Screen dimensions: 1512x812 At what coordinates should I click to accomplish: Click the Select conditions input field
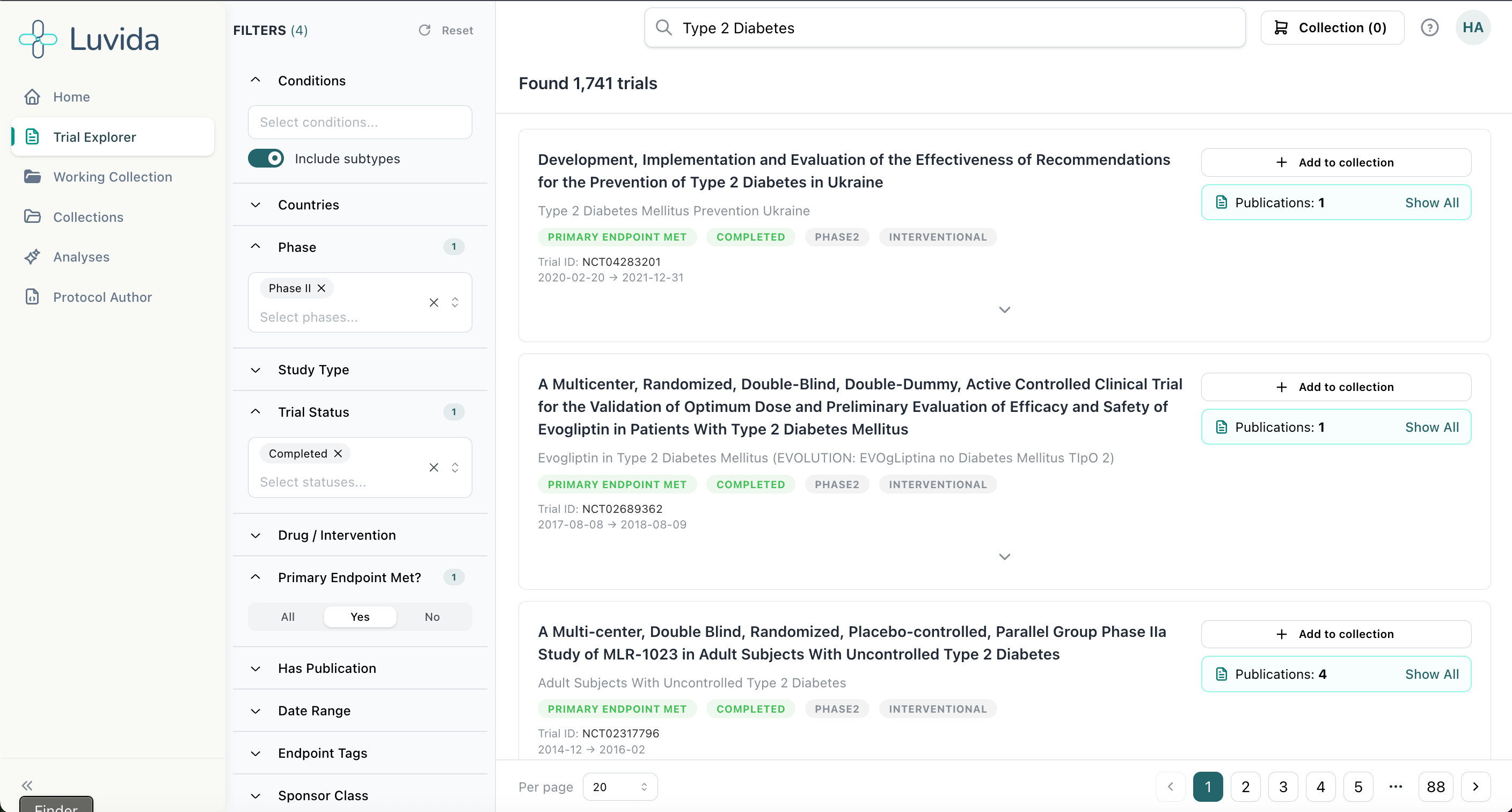tap(360, 122)
